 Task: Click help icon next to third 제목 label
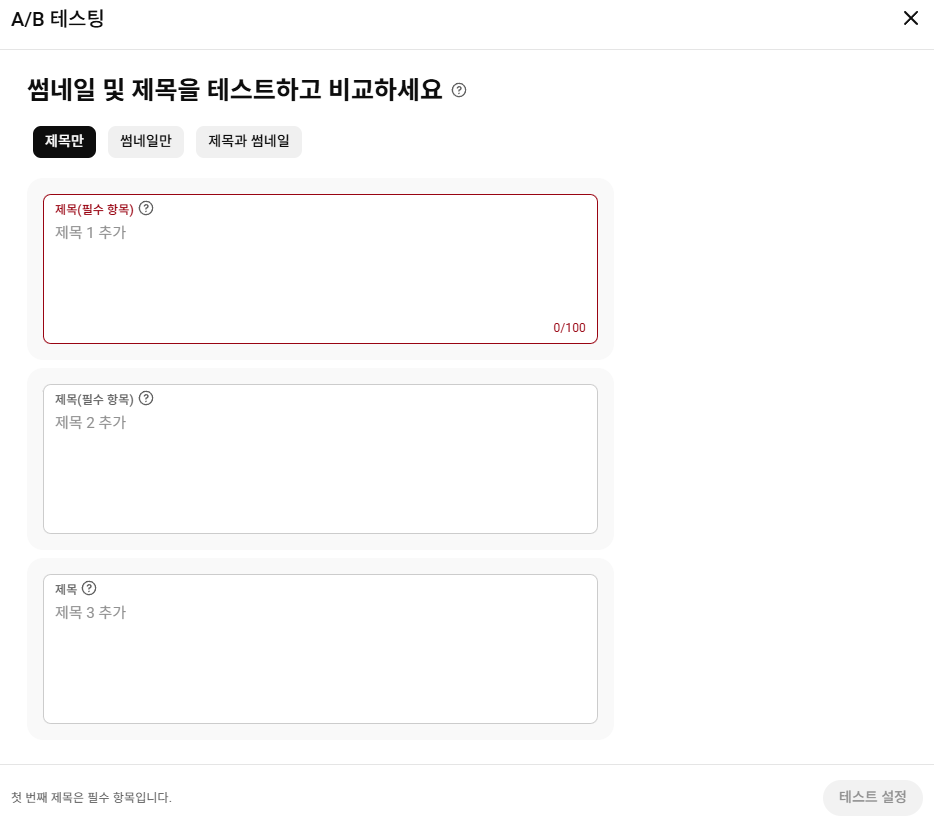(x=89, y=588)
